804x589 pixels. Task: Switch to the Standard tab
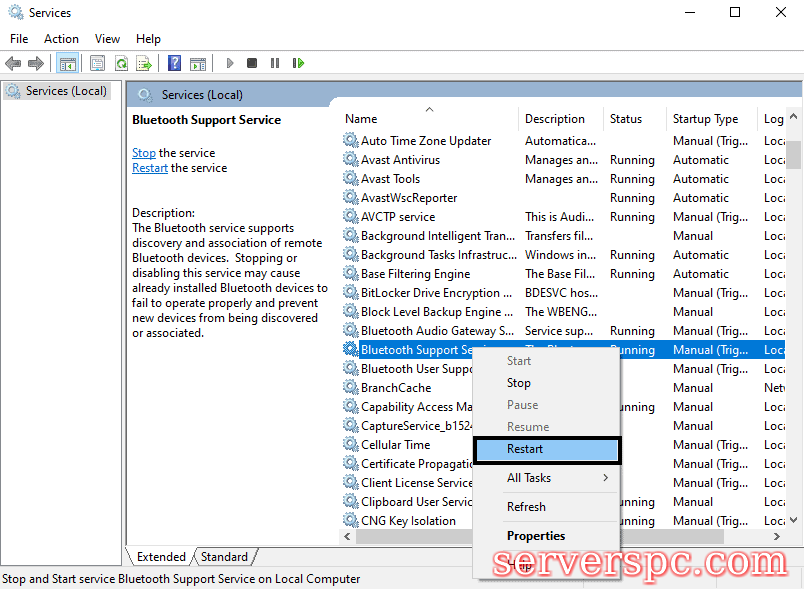(224, 557)
